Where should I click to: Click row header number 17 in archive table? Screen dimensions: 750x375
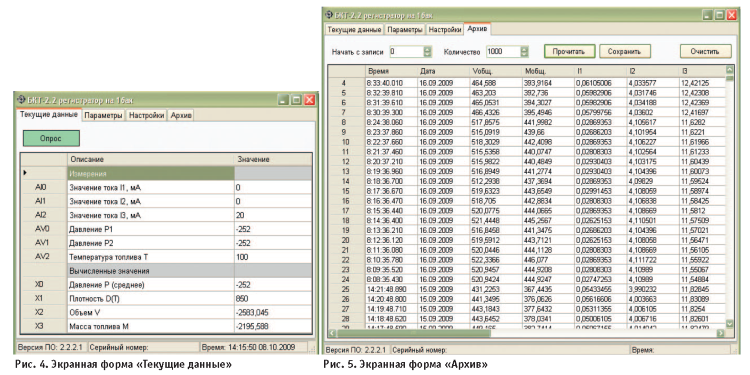click(347, 210)
